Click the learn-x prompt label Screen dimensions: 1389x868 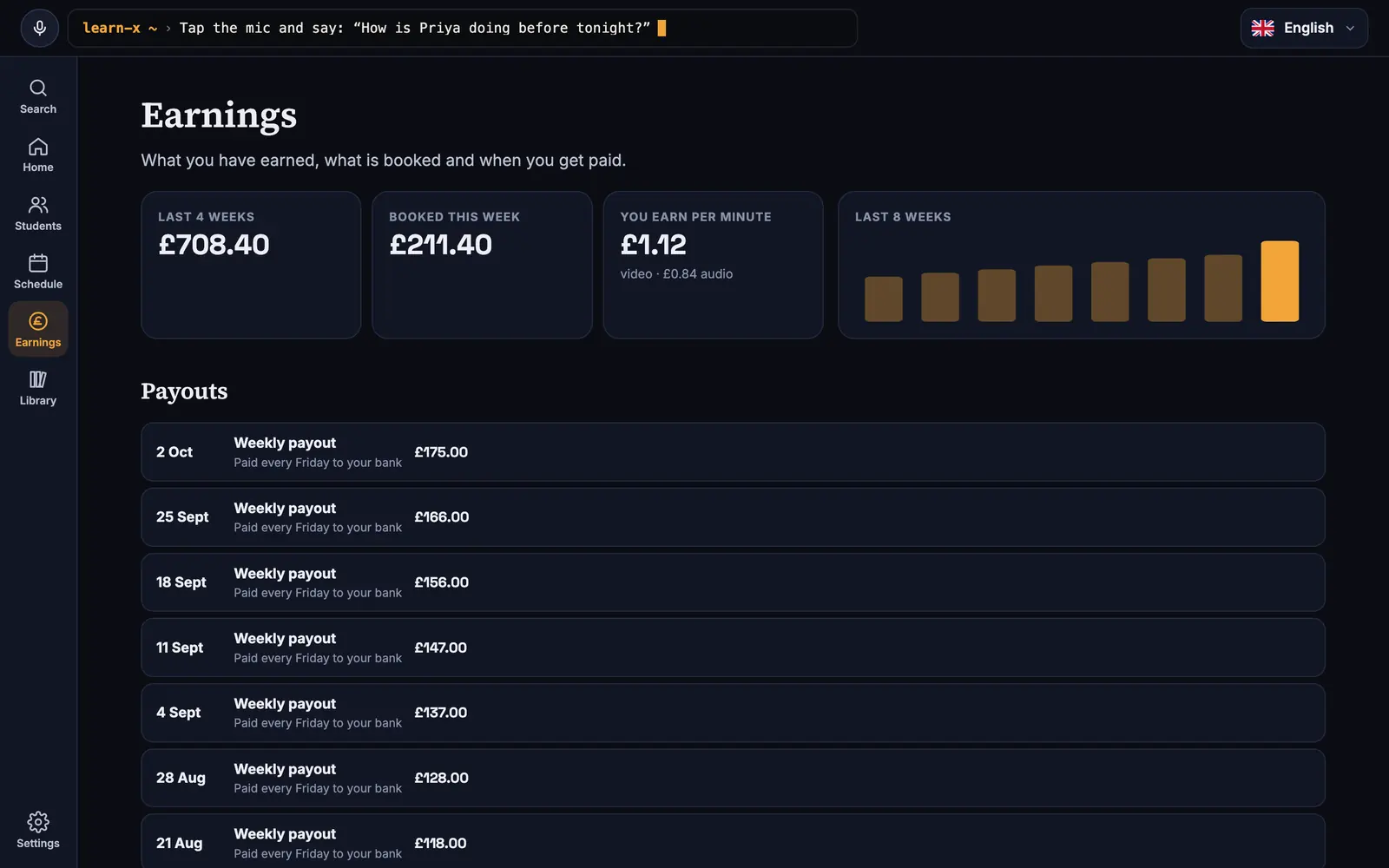coord(111,28)
